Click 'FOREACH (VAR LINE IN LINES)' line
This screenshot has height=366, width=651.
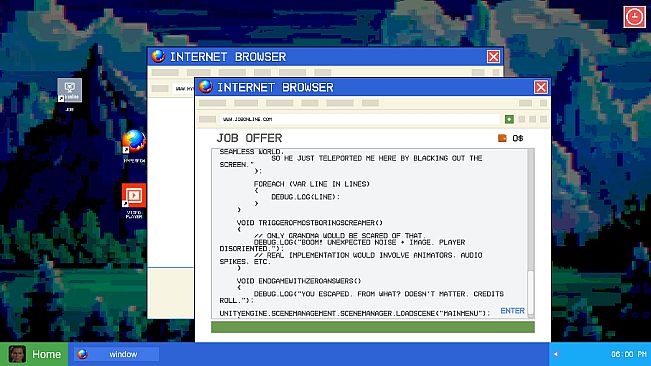click(x=312, y=184)
